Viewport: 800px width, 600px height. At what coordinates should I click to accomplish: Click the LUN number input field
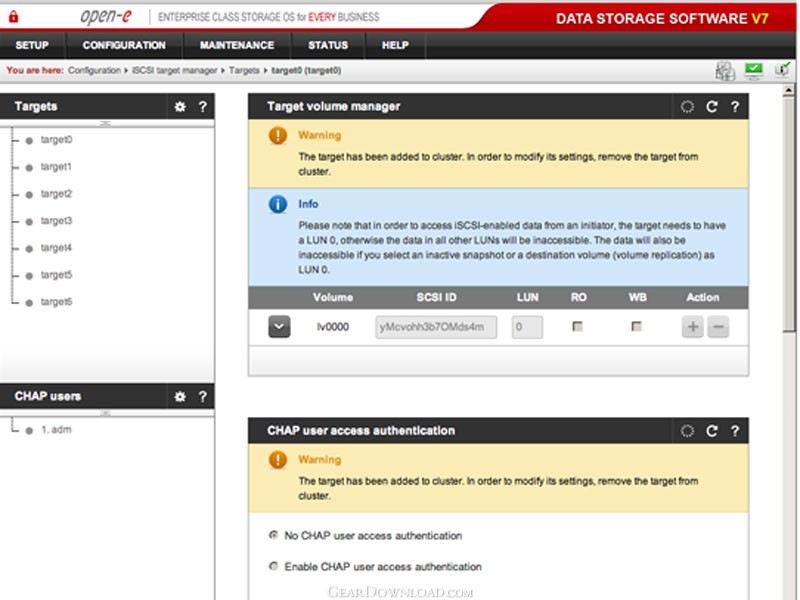pos(527,327)
